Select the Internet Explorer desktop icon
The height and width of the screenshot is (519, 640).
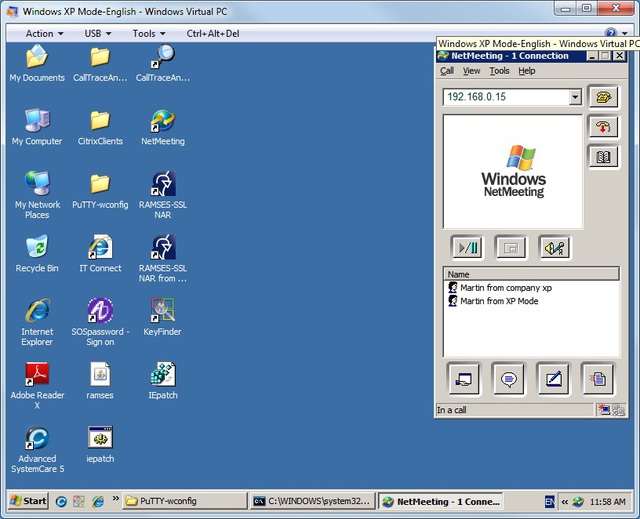(37, 322)
